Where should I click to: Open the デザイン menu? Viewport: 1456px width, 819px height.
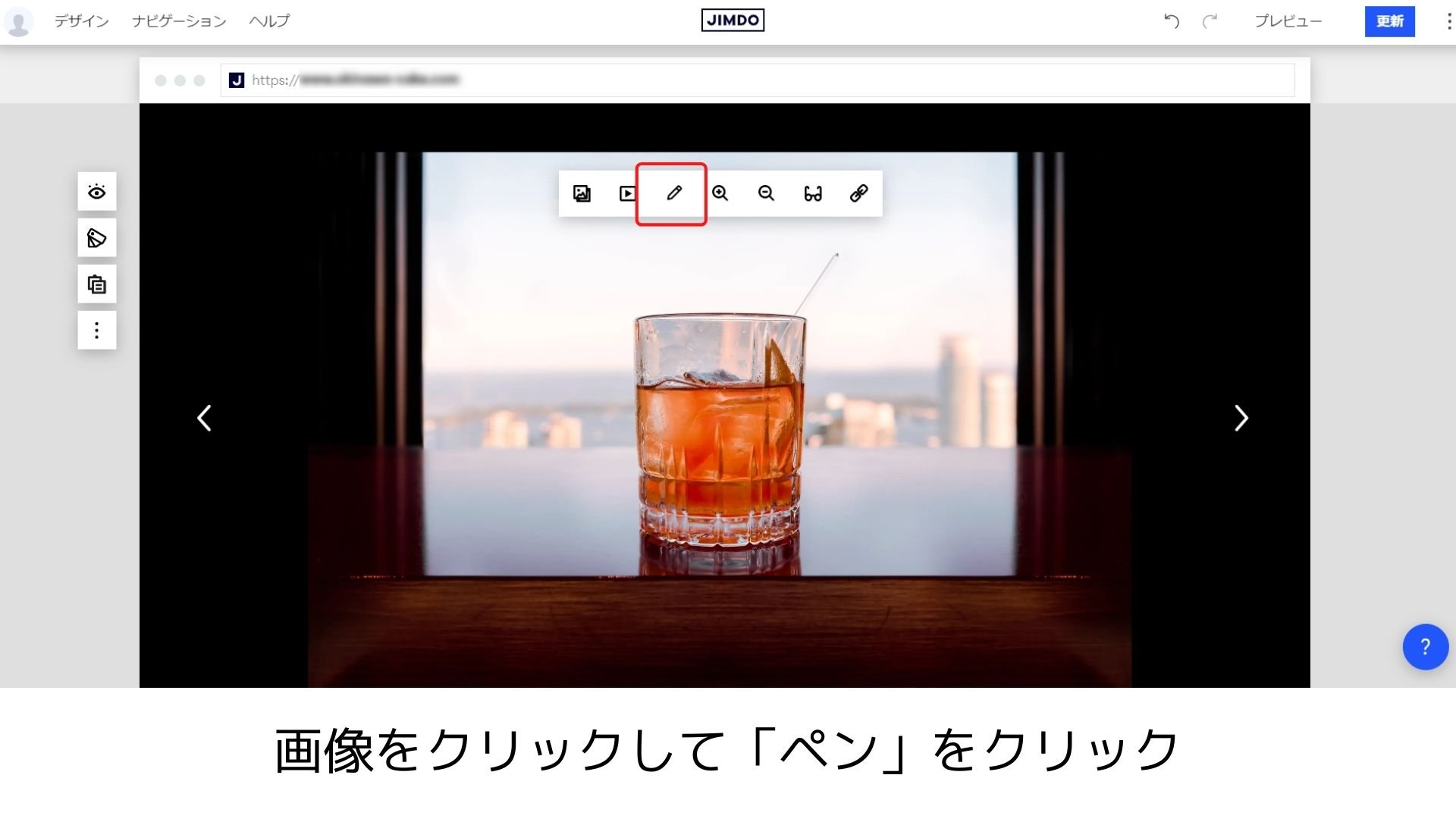point(81,21)
